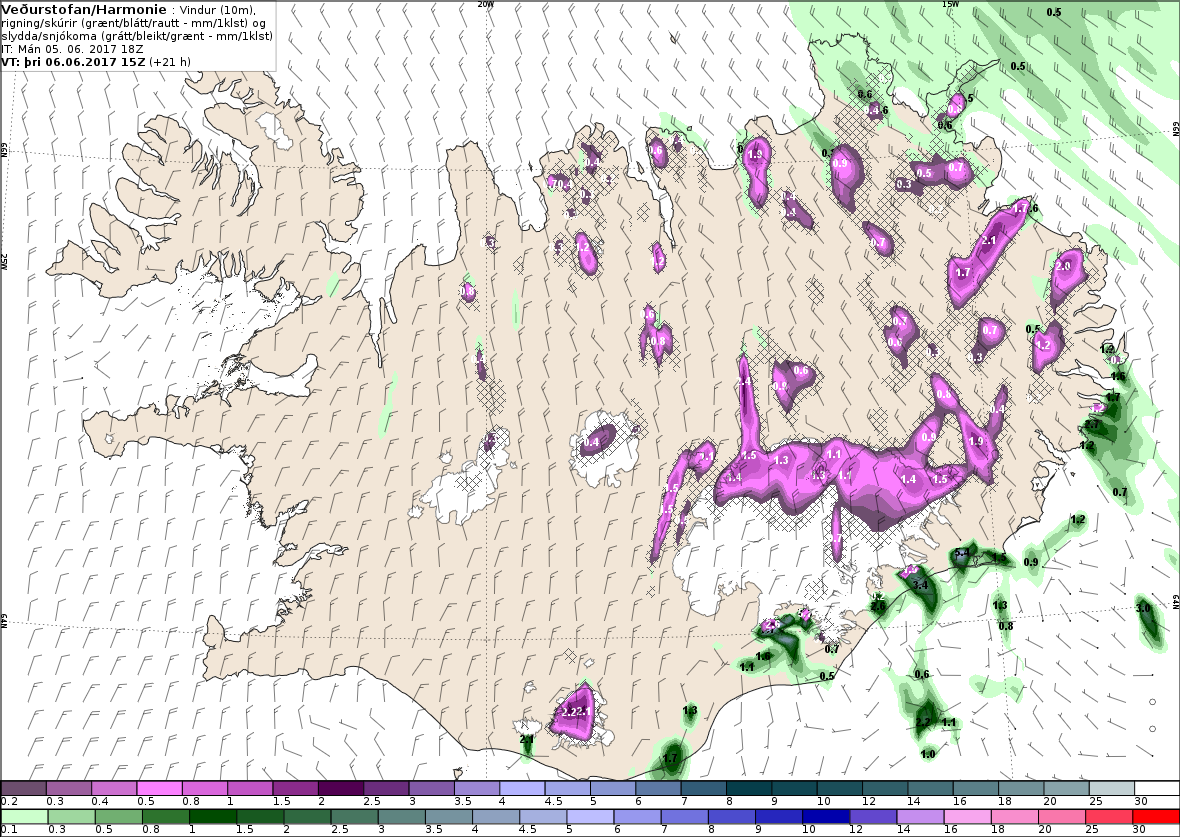The width and height of the screenshot is (1180, 837).
Task: Click the 'Vindur (10m)' label in header
Action: (219, 11)
